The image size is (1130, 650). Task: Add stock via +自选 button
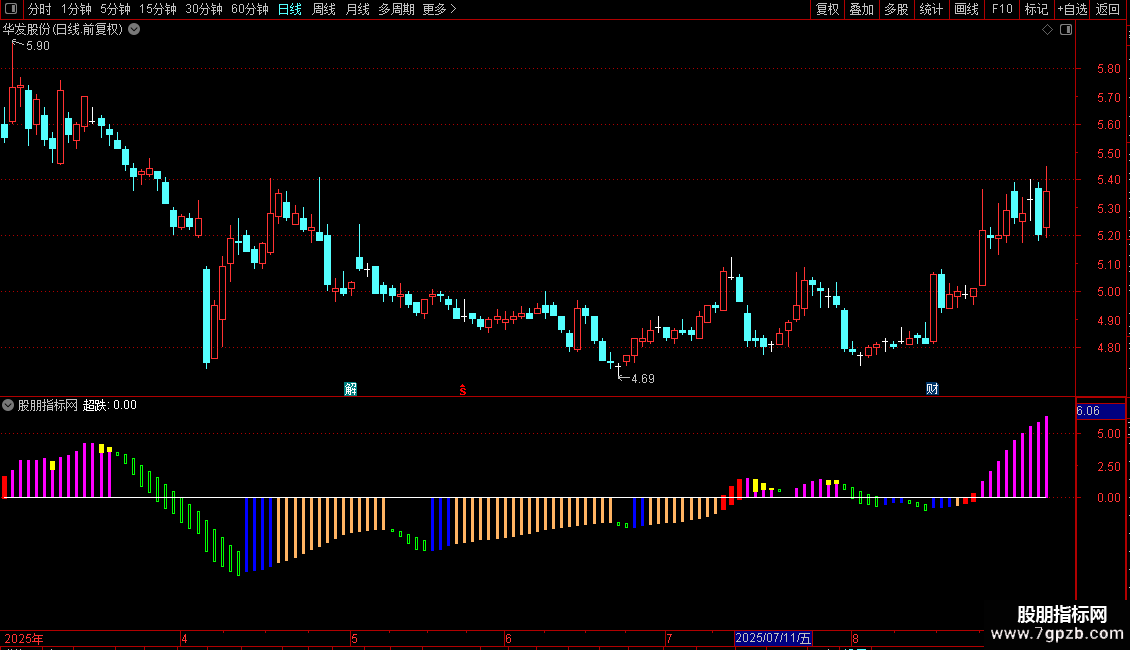tap(1072, 9)
